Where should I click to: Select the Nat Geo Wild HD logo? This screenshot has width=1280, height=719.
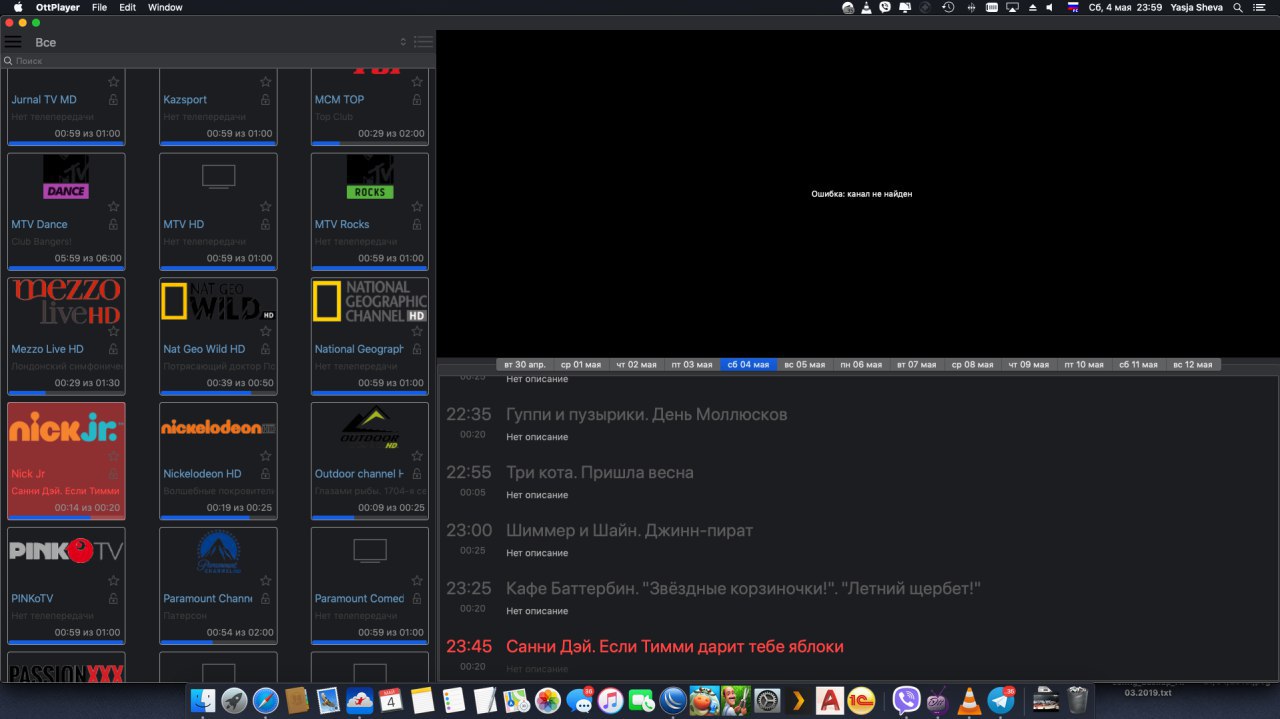tap(218, 301)
